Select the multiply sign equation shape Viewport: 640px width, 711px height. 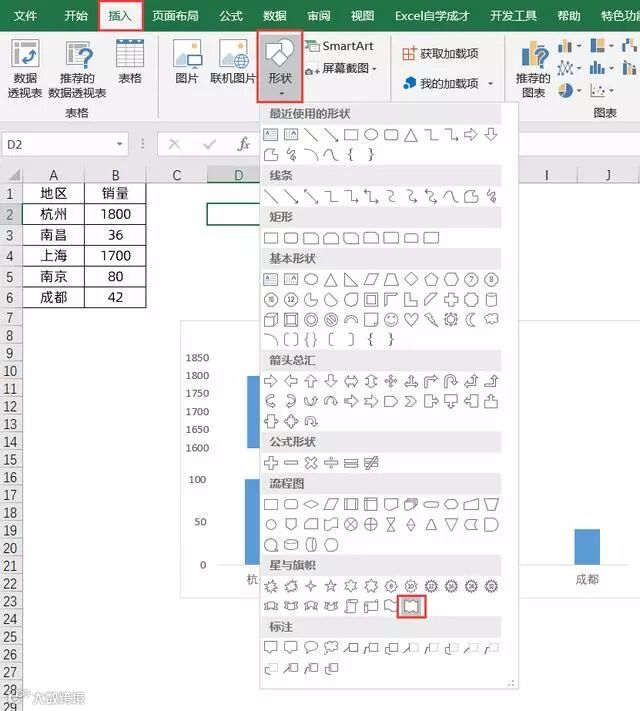(x=311, y=463)
